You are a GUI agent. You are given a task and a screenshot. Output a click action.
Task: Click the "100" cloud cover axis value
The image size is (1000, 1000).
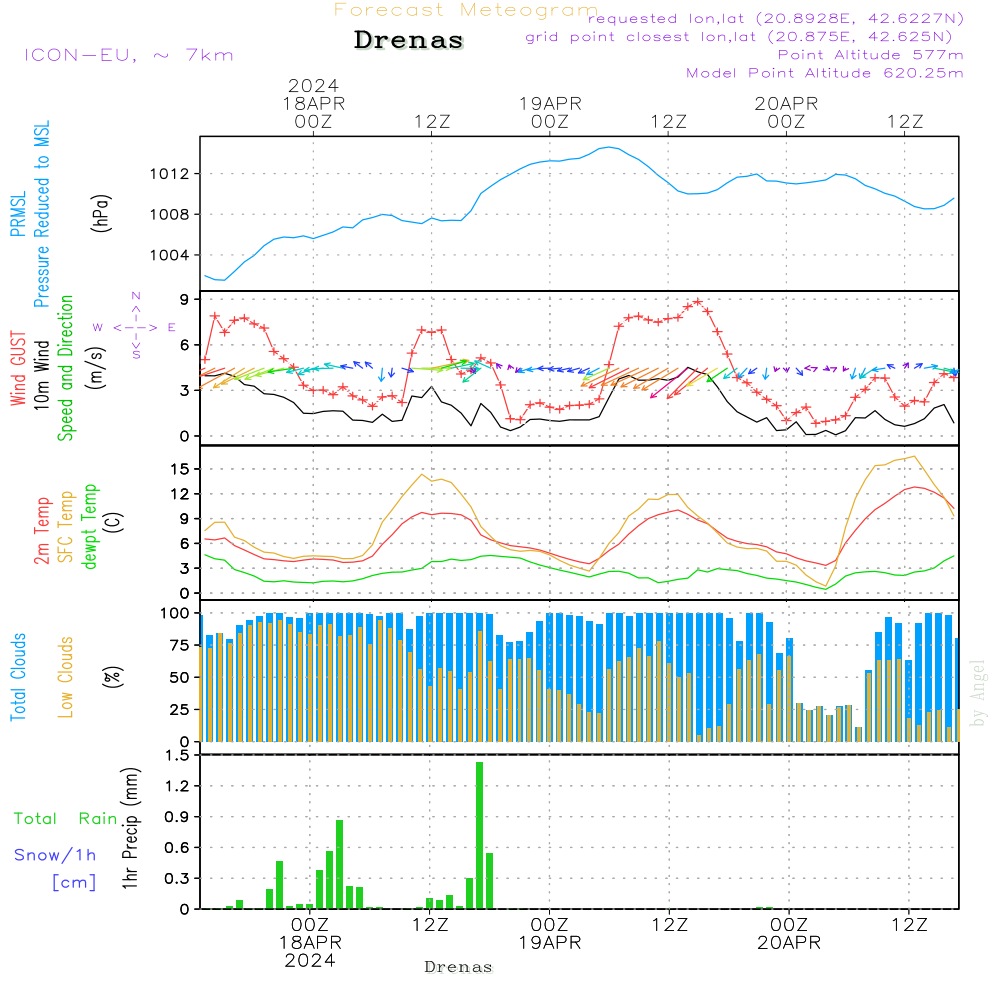(175, 614)
